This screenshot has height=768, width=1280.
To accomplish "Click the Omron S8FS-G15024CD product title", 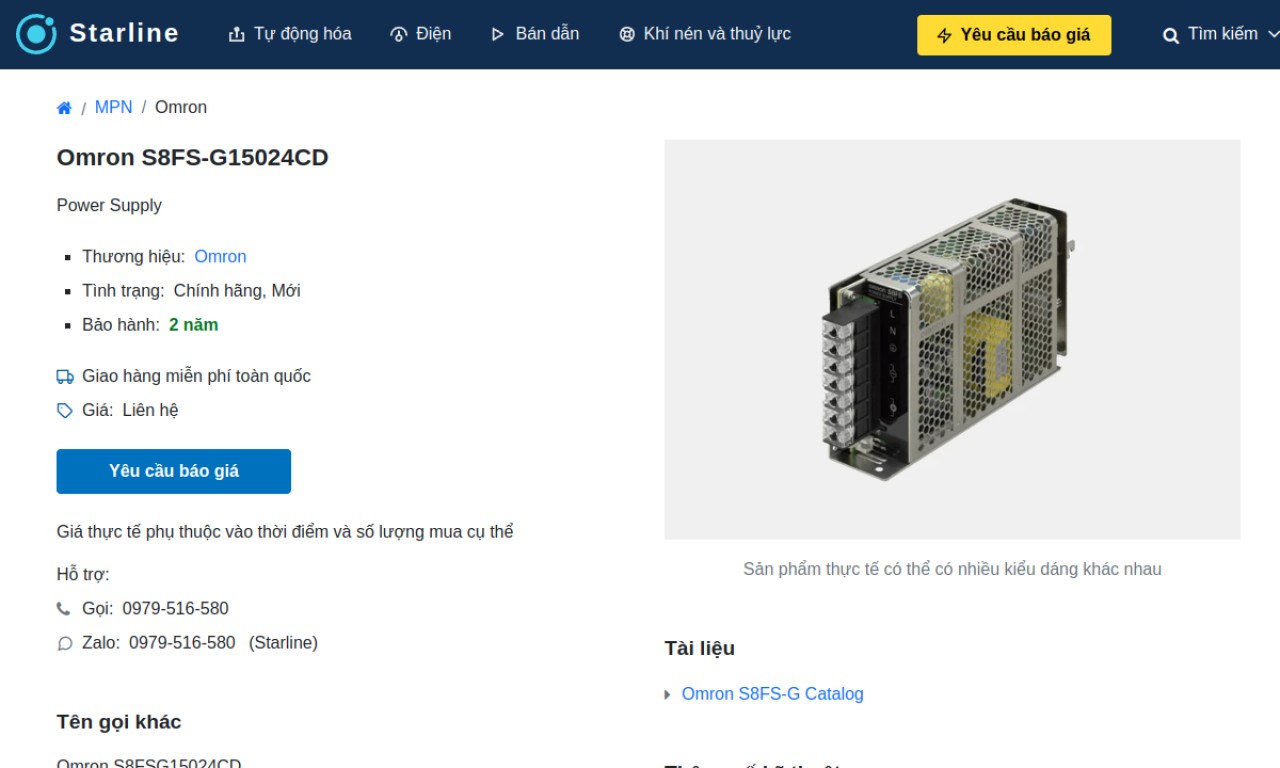I will [192, 157].
